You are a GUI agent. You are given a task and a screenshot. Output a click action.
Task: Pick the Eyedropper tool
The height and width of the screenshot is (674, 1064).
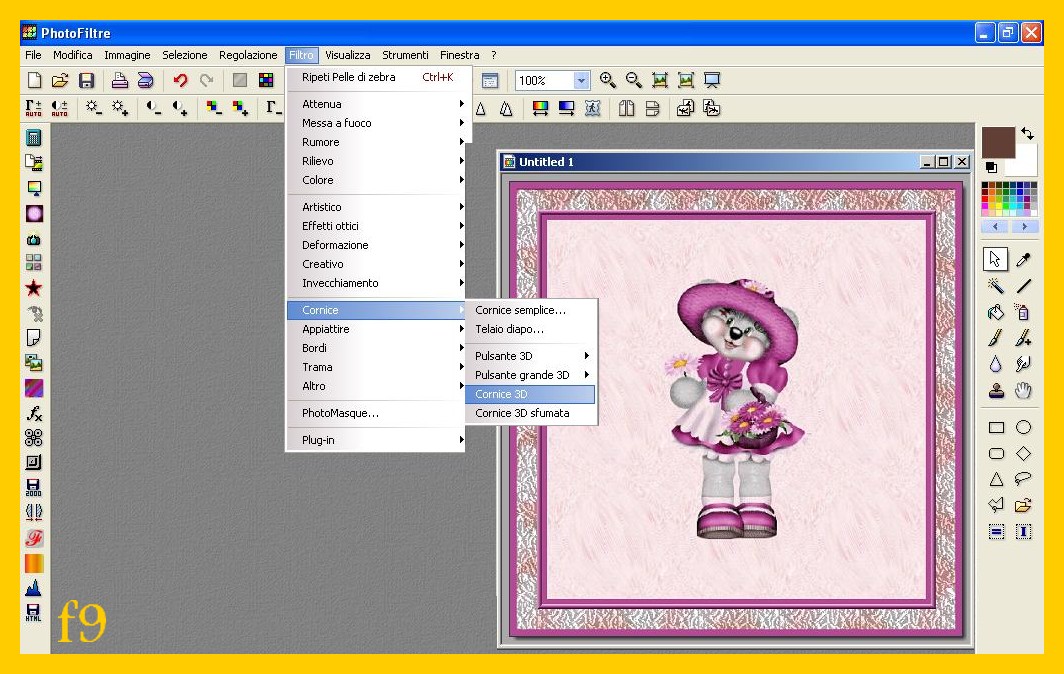(1023, 260)
